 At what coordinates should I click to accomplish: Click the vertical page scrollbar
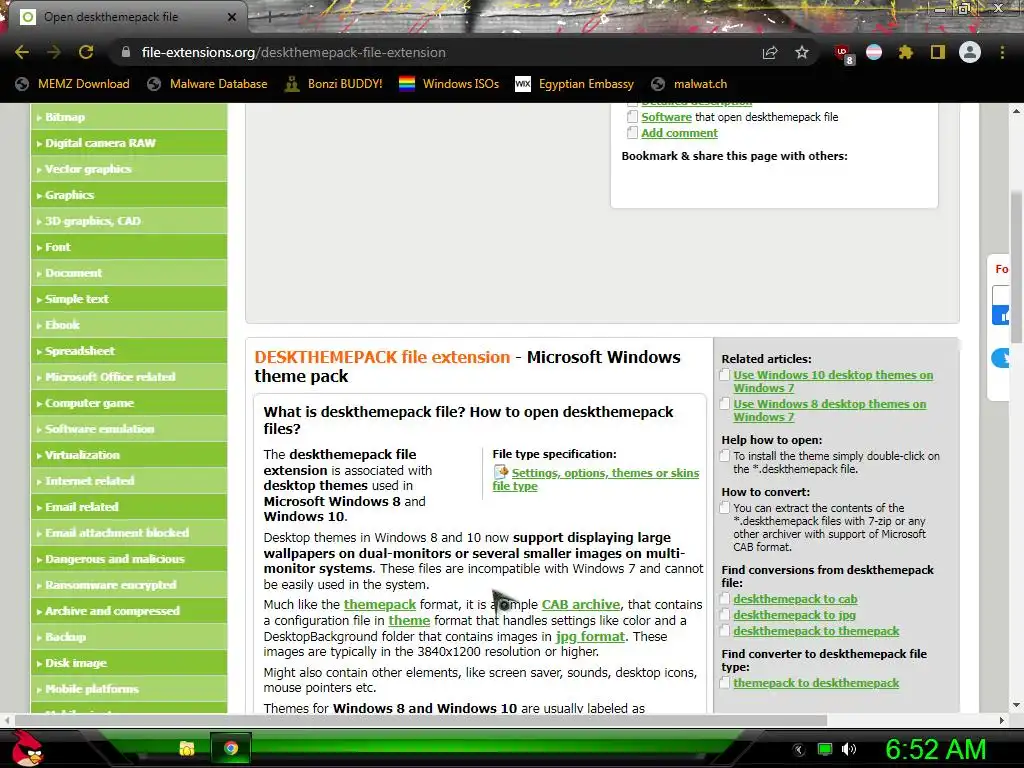tap(1016, 266)
